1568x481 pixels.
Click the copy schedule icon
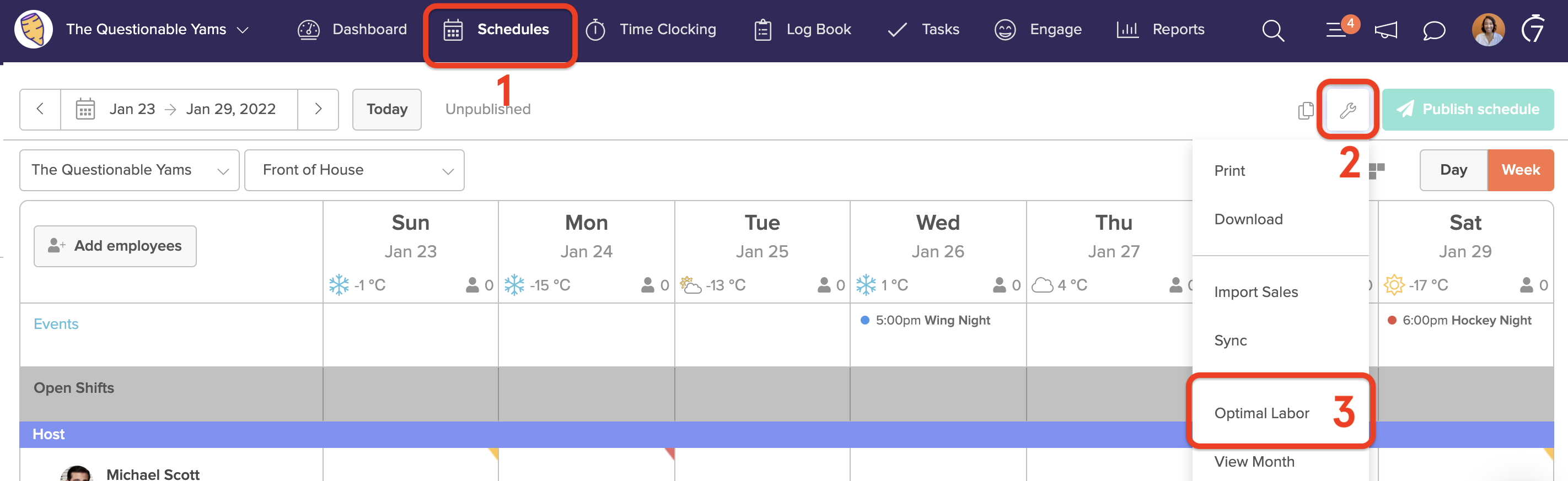[x=1305, y=110]
